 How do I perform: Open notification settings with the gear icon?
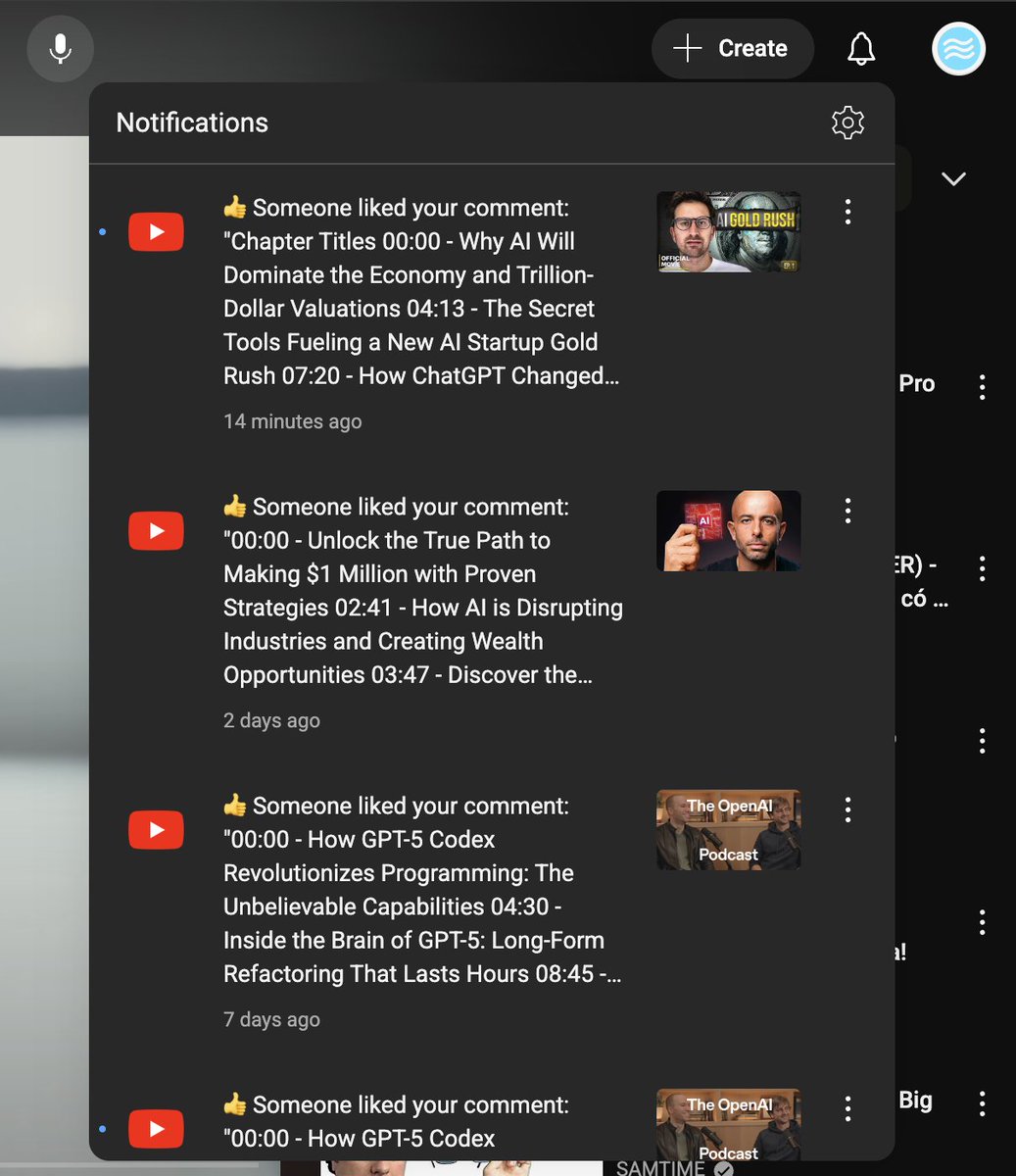(x=847, y=122)
